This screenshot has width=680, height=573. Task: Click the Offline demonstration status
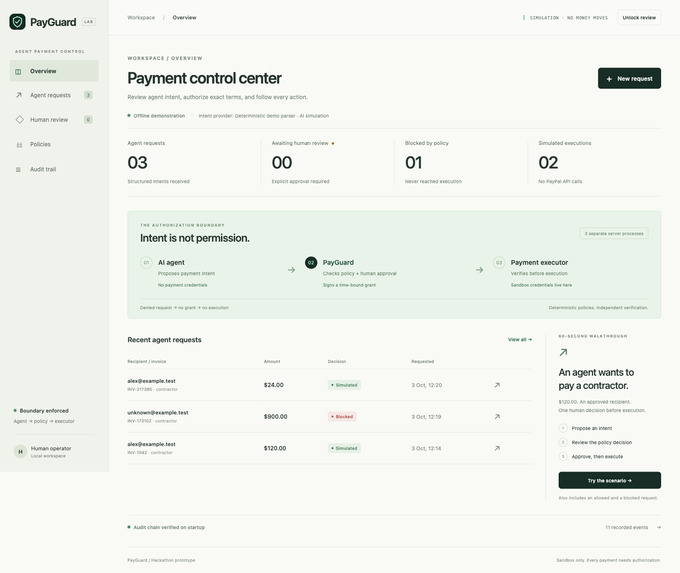156,116
